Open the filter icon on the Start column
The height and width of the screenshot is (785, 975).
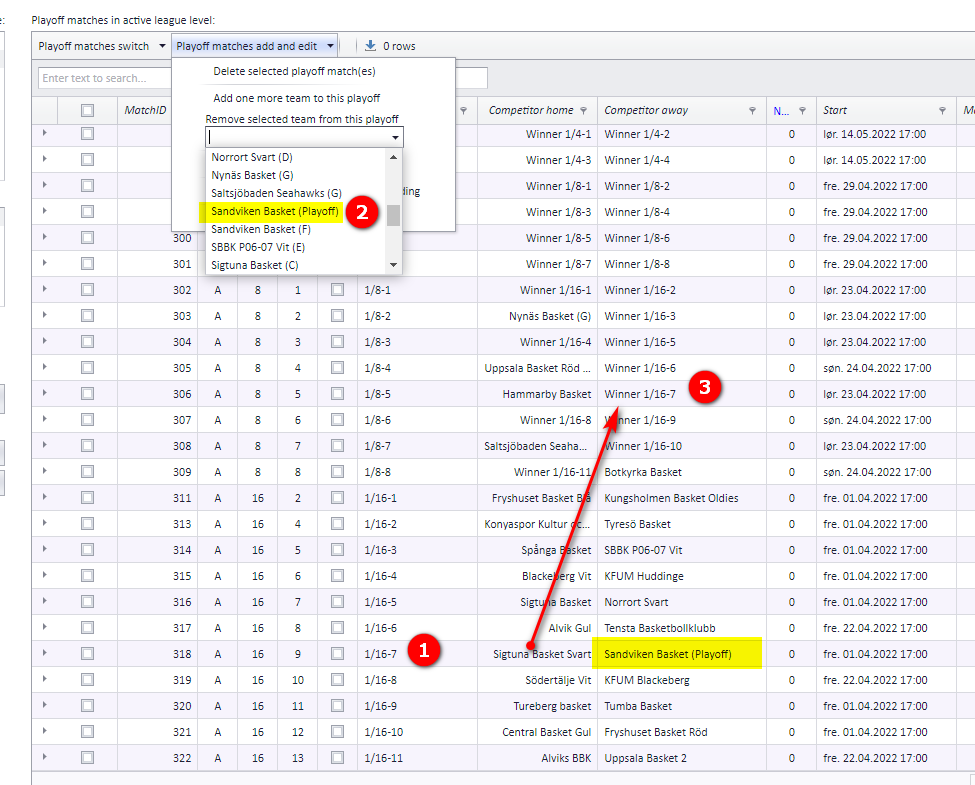943,110
